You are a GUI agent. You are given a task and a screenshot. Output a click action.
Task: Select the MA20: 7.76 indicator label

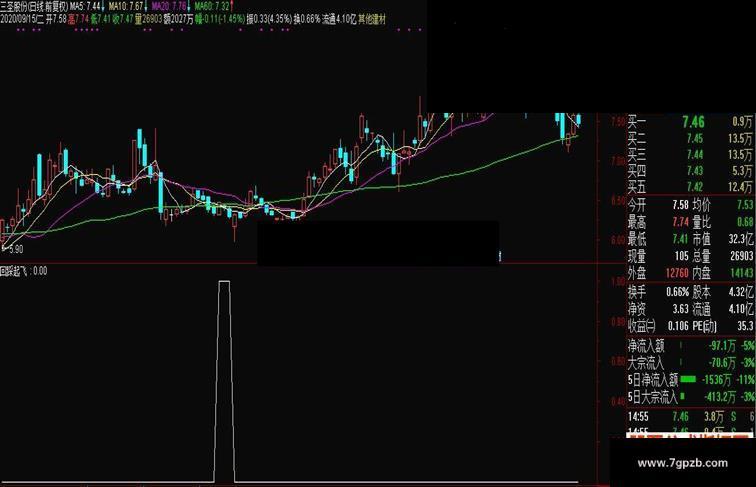coord(169,6)
